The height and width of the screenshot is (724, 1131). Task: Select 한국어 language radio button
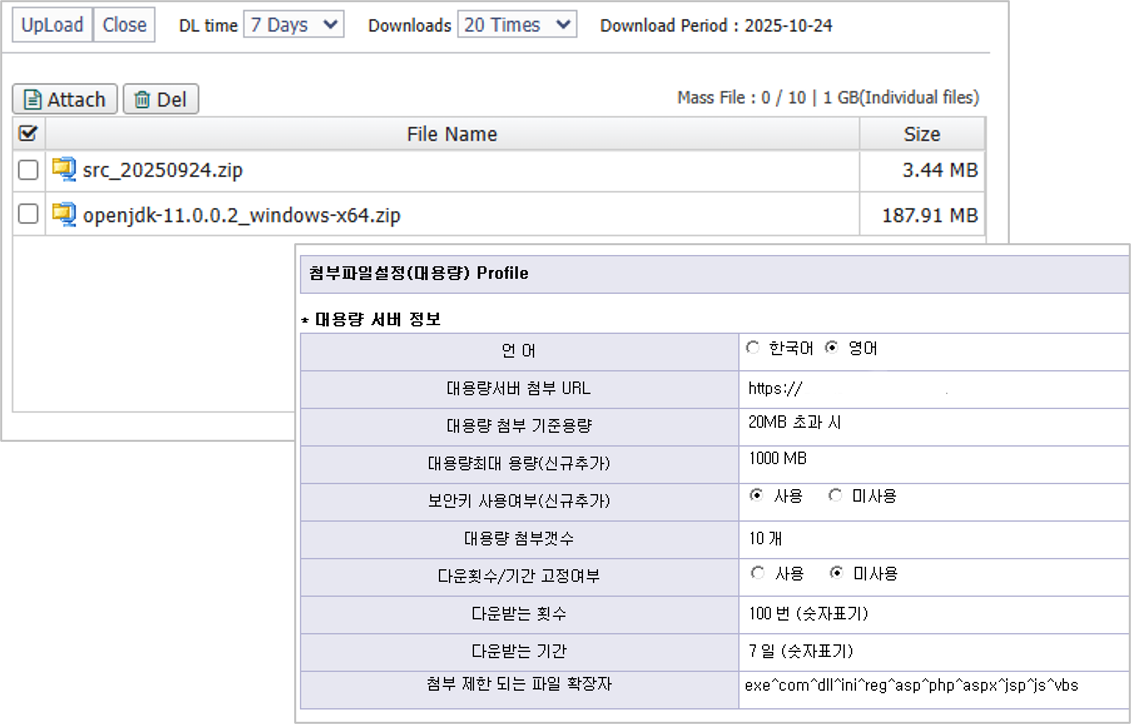(x=753, y=348)
